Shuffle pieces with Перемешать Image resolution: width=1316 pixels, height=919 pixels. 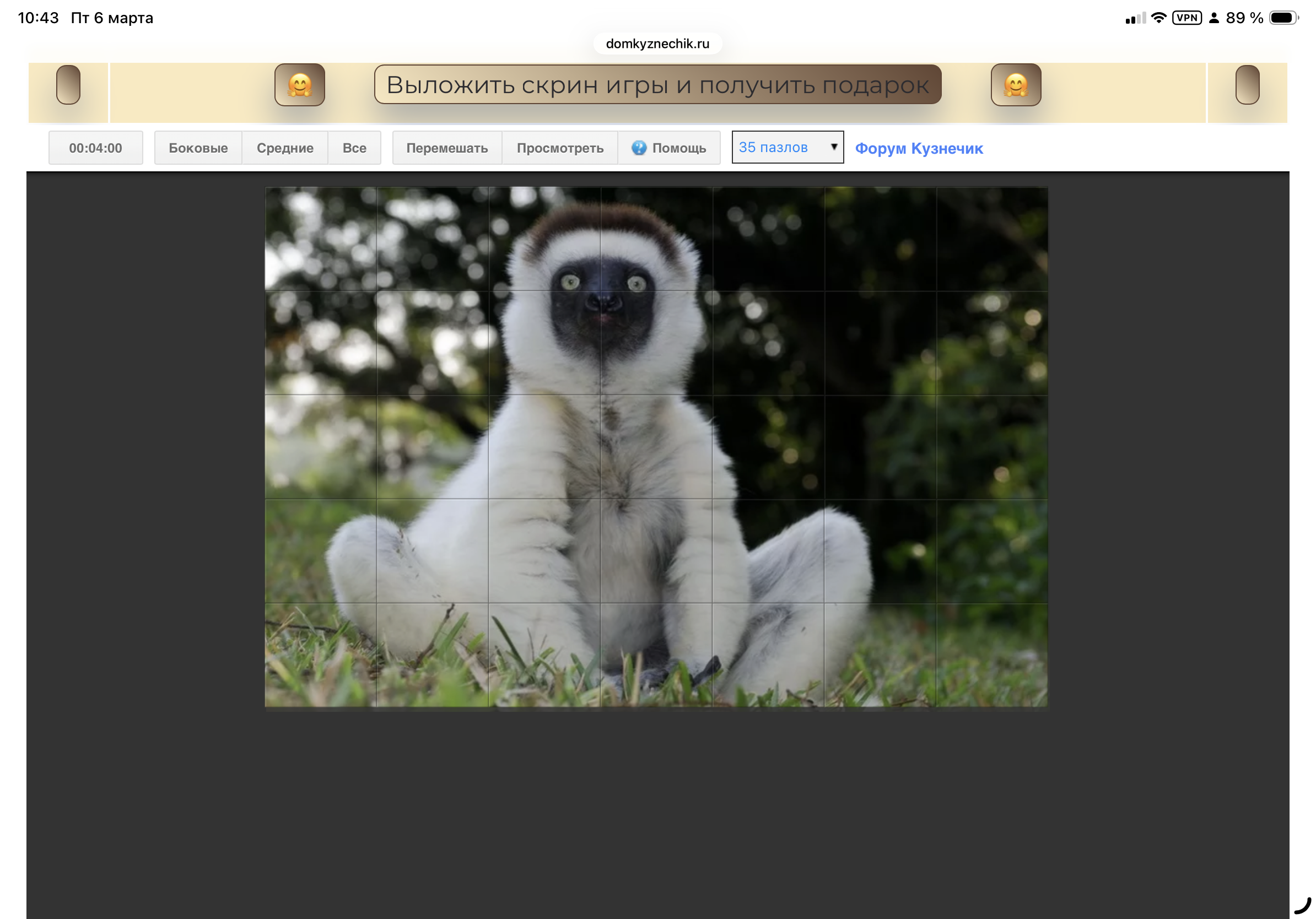(x=446, y=148)
